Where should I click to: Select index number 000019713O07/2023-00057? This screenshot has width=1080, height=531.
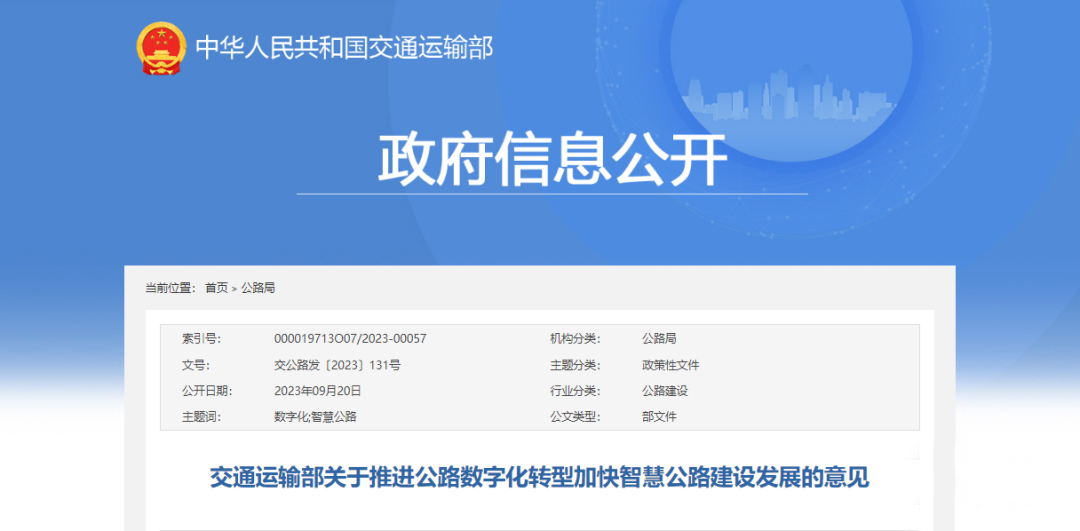click(x=350, y=338)
